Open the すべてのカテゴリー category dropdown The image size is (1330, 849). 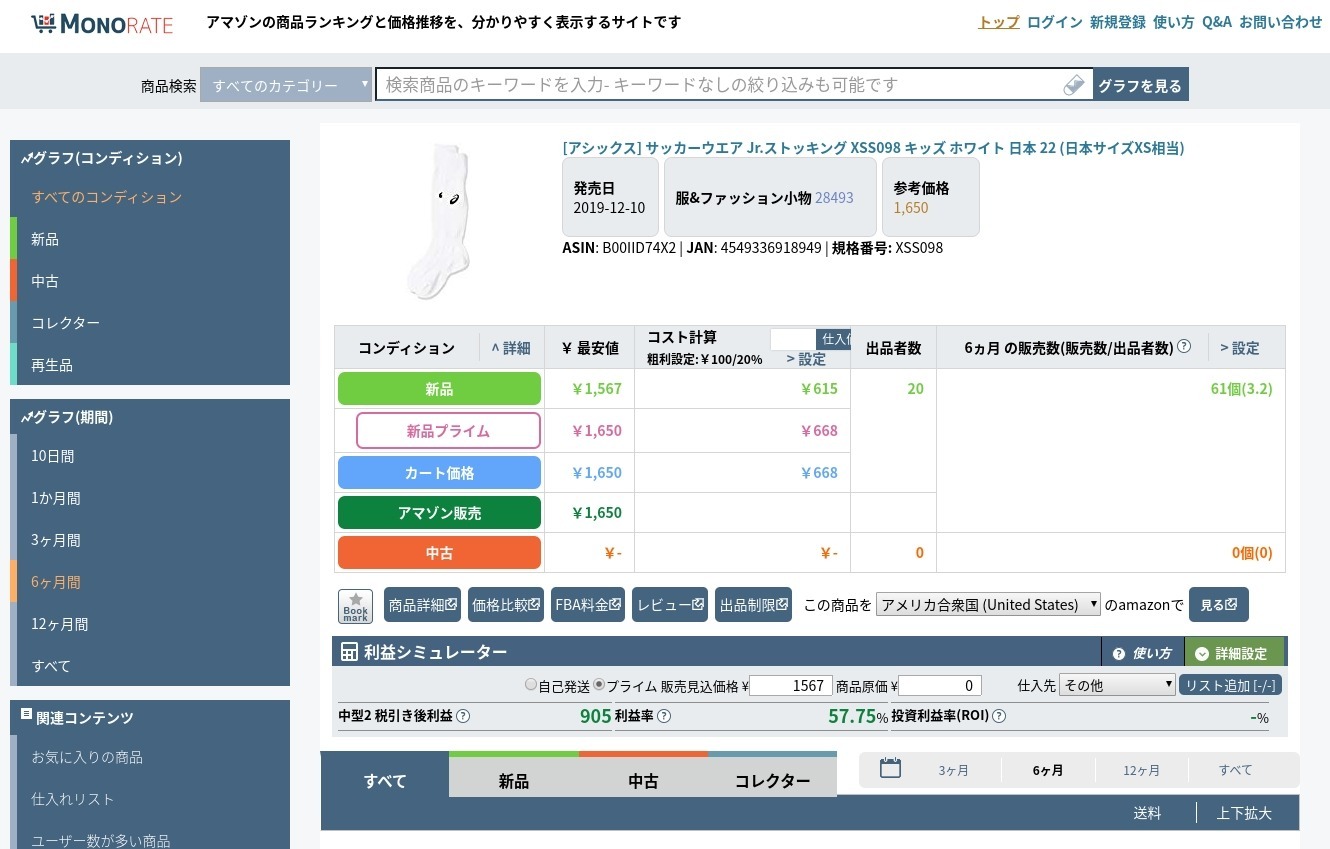(x=286, y=85)
